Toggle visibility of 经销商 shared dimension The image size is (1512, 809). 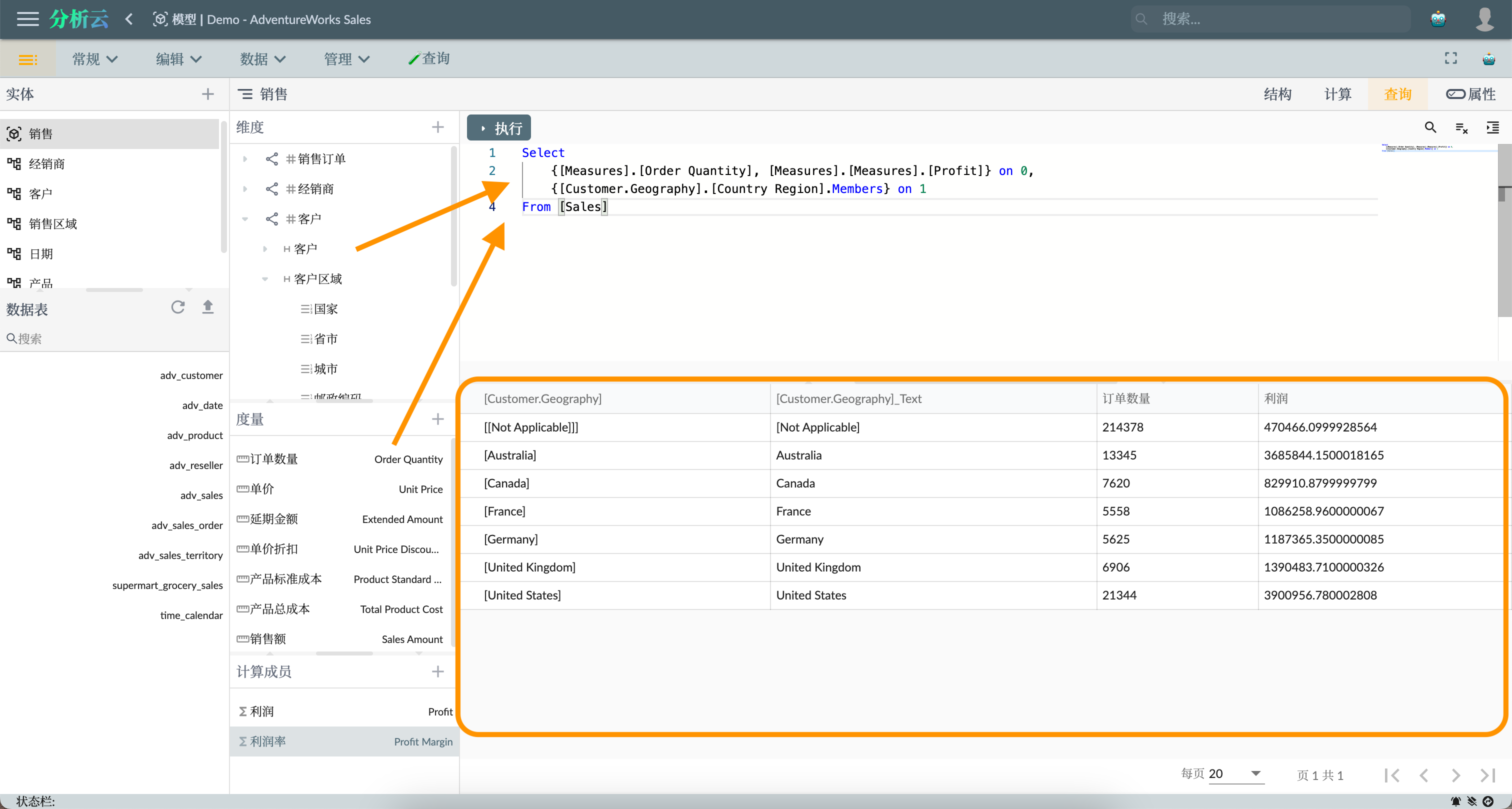245,188
